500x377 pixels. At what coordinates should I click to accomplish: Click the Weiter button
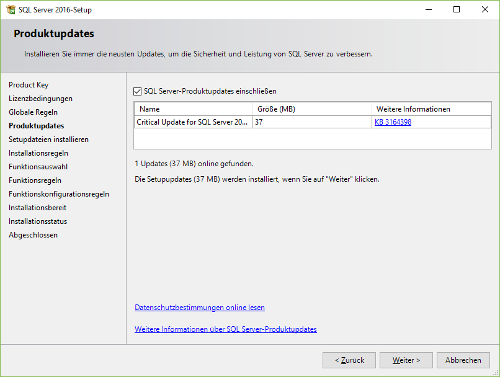click(406, 360)
